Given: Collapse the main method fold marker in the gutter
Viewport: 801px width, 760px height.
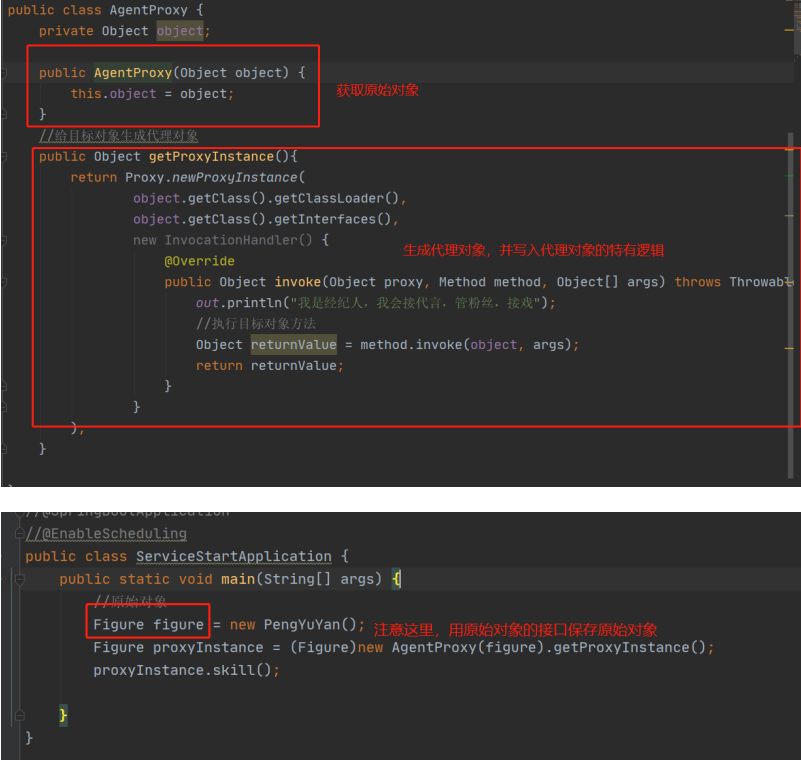Looking at the screenshot, I should point(20,580).
